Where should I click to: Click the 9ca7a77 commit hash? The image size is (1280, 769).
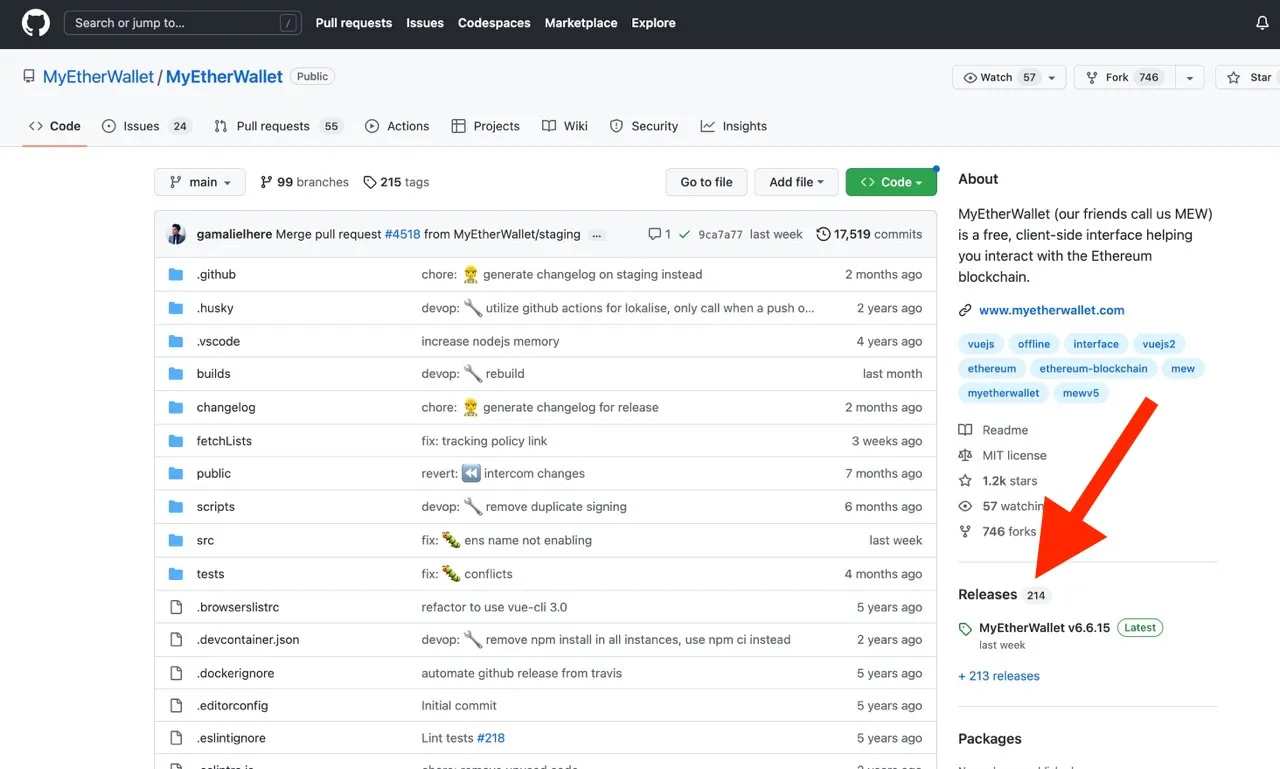click(x=720, y=235)
